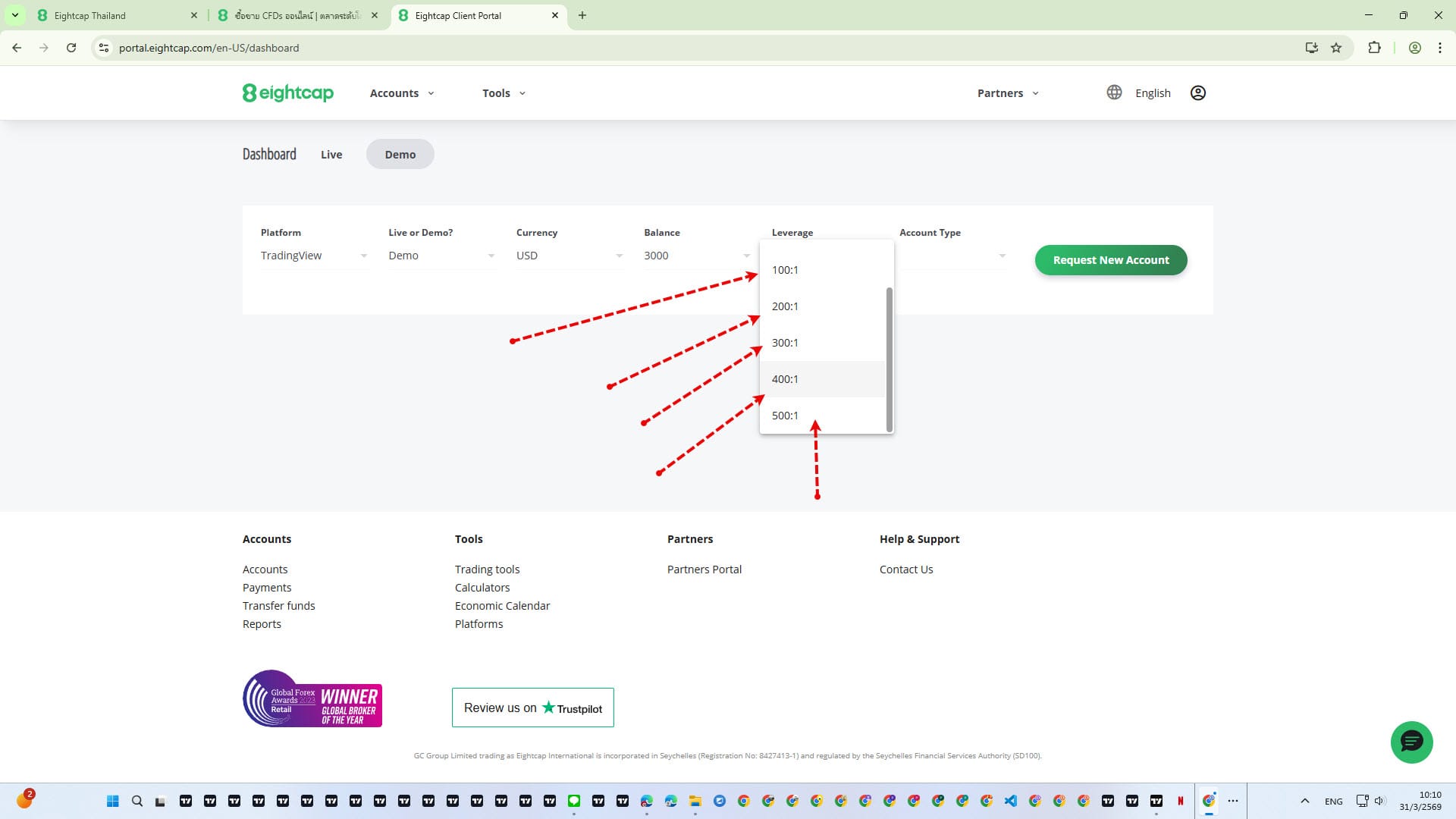
Task: Reload the page
Action: (x=71, y=48)
